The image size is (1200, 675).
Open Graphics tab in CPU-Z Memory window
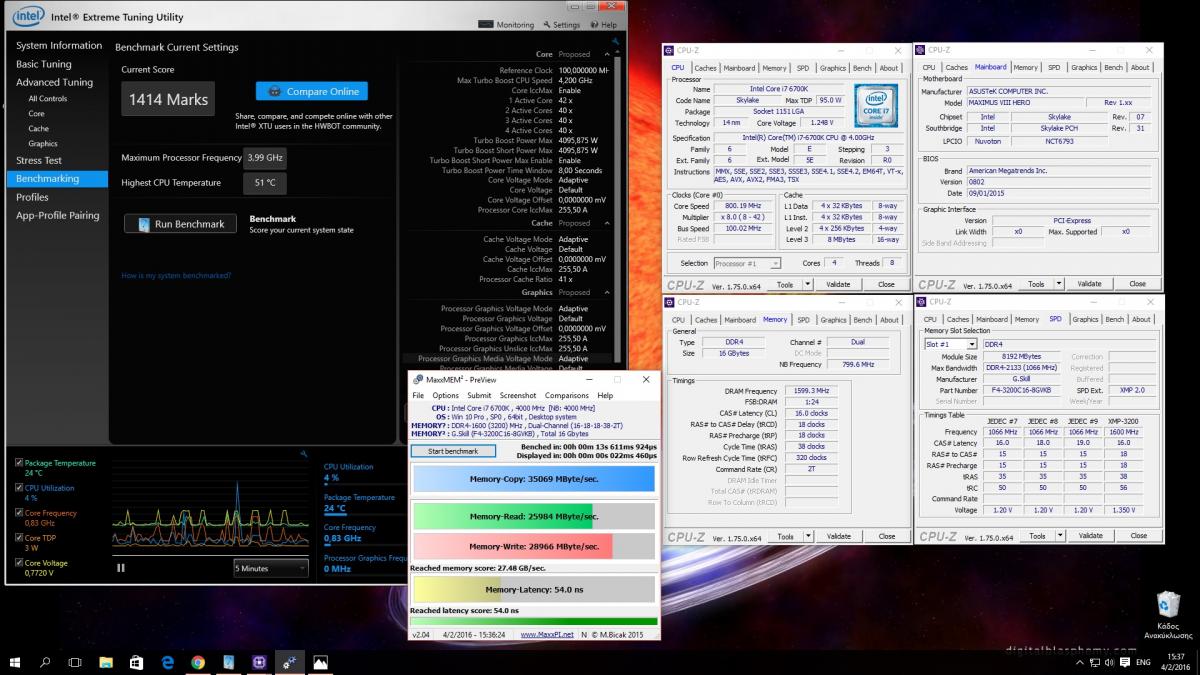(x=833, y=320)
